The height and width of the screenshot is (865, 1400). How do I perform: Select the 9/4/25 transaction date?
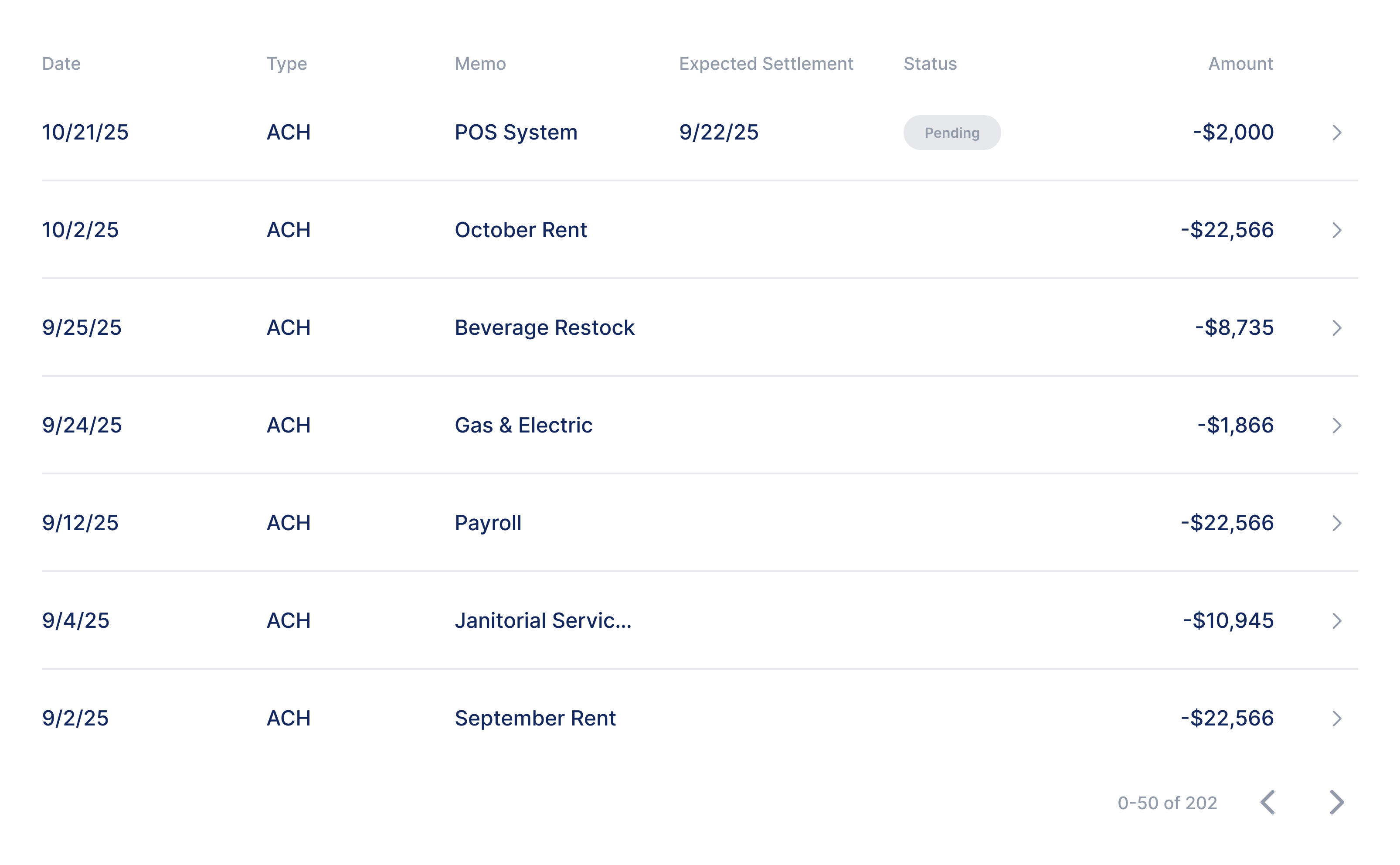[75, 621]
